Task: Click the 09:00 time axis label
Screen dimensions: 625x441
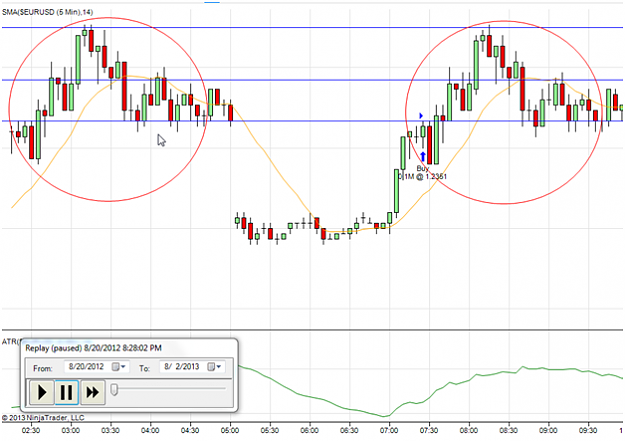Action: tap(548, 431)
